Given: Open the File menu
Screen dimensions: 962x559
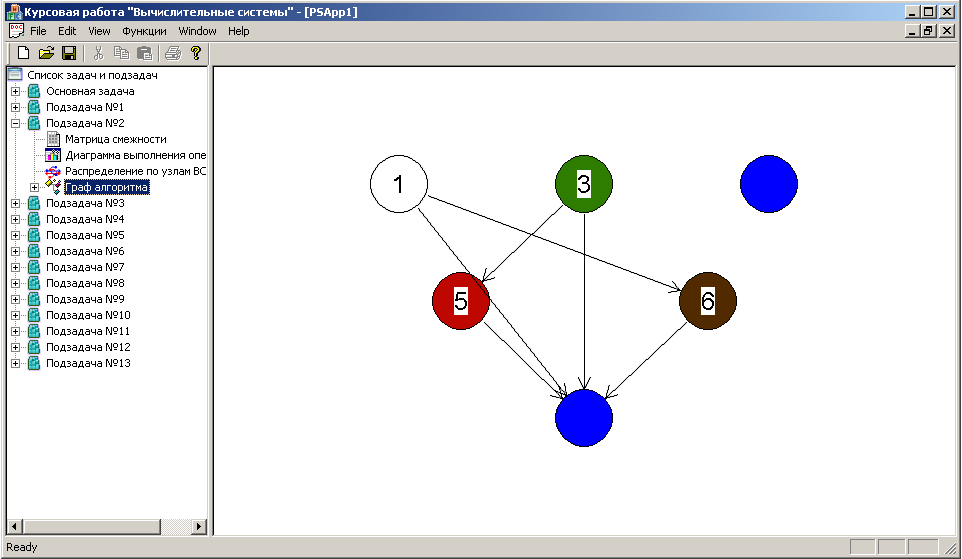Looking at the screenshot, I should click(x=38, y=31).
